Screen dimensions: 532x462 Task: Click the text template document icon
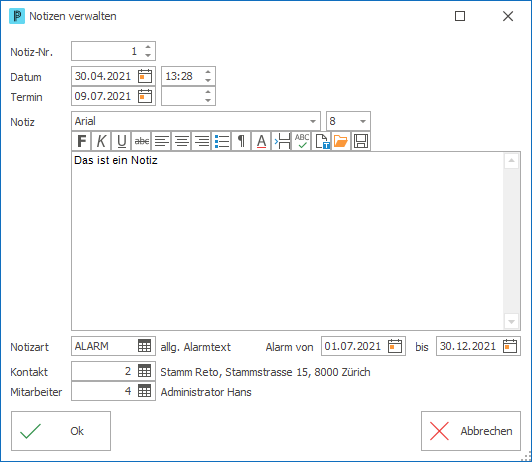click(321, 141)
